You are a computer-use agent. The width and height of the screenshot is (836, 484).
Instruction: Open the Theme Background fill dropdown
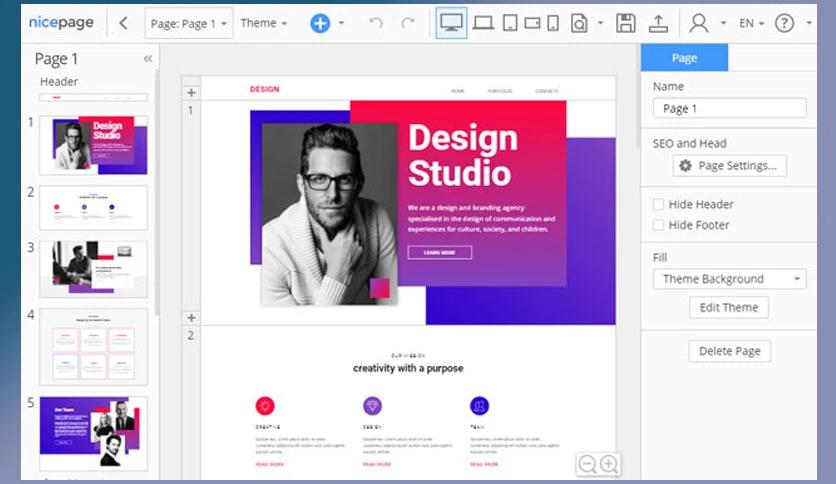click(729, 279)
